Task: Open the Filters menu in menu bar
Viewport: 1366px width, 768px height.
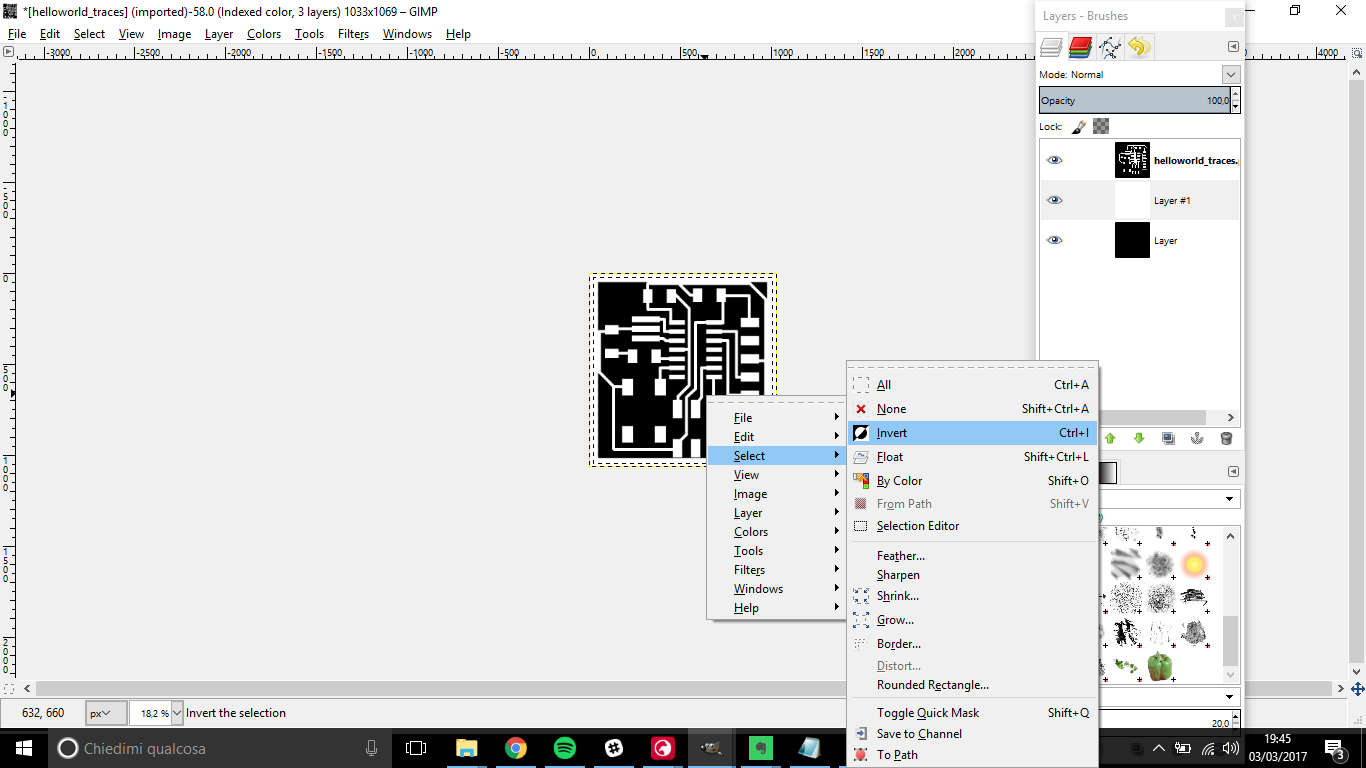Action: click(353, 34)
